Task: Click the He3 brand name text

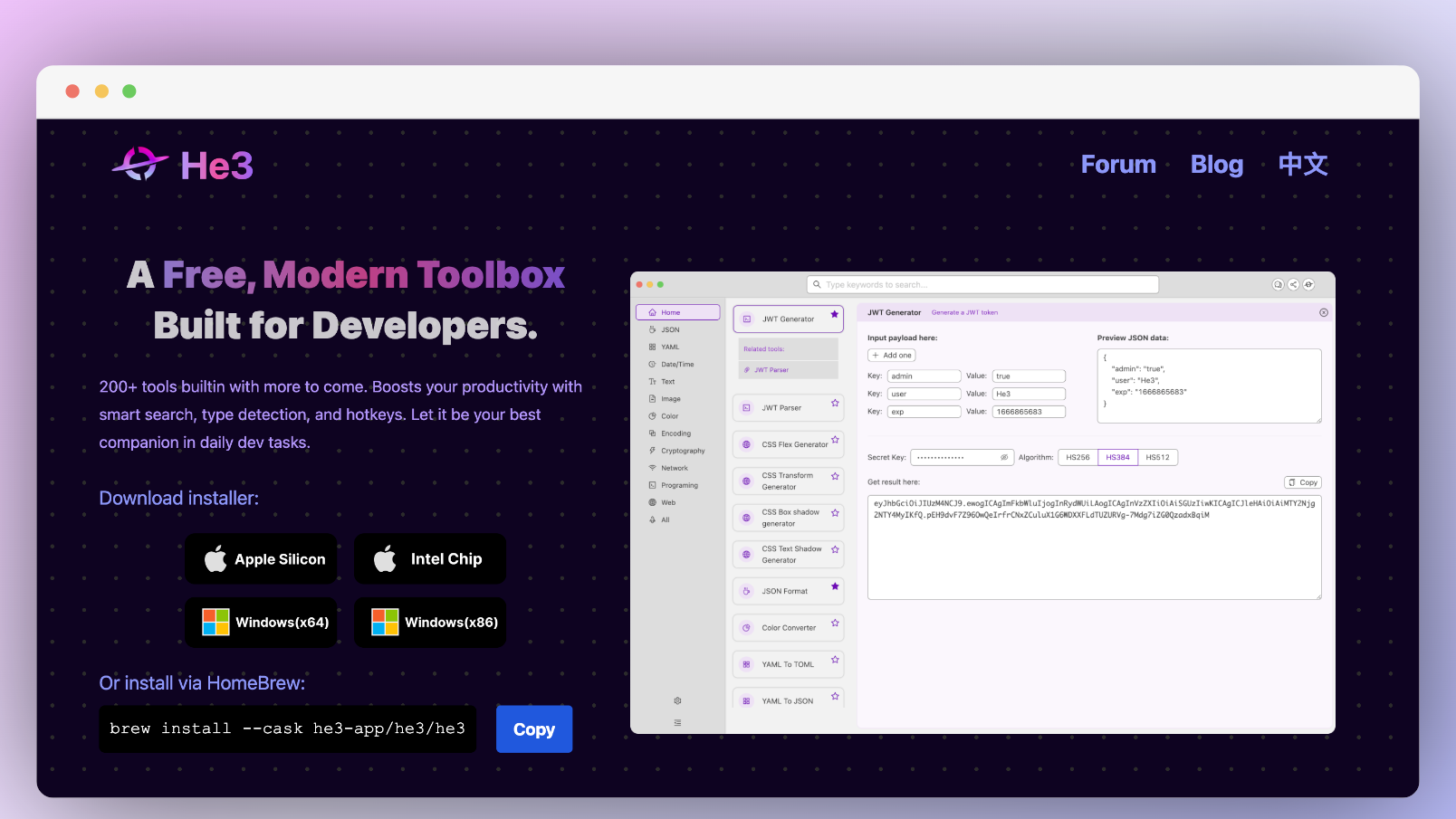Action: [216, 165]
